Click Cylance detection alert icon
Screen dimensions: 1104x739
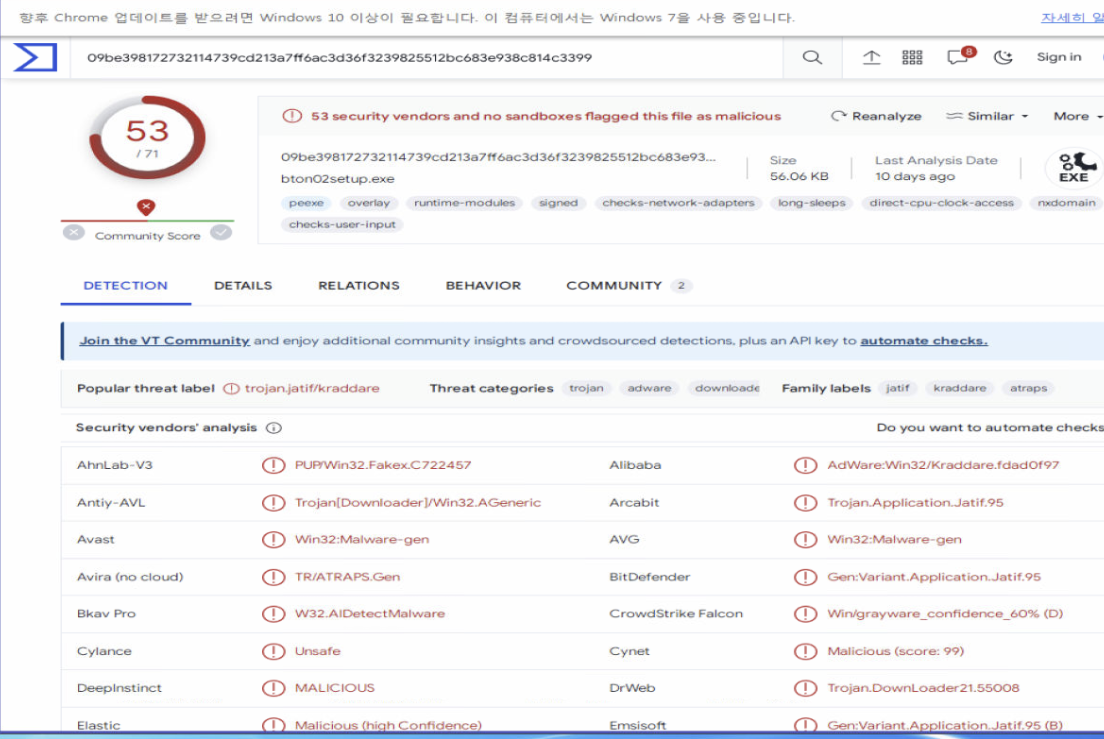click(273, 651)
